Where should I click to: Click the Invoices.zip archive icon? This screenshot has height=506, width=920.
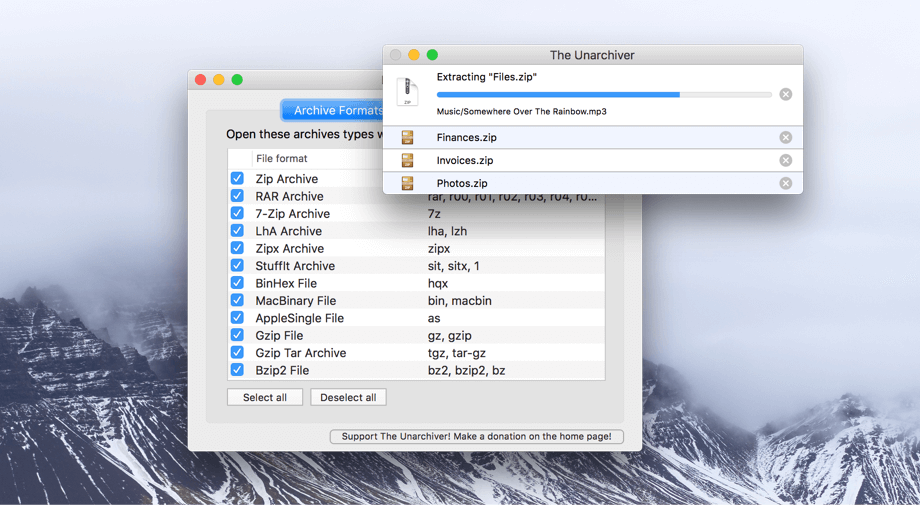click(407, 160)
